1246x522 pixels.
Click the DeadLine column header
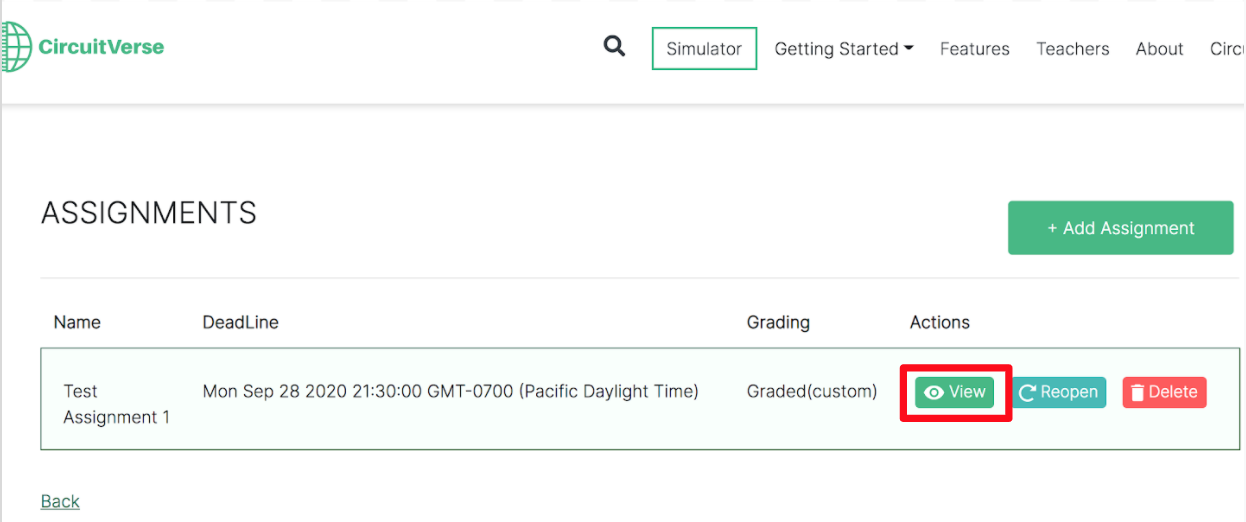pos(240,322)
